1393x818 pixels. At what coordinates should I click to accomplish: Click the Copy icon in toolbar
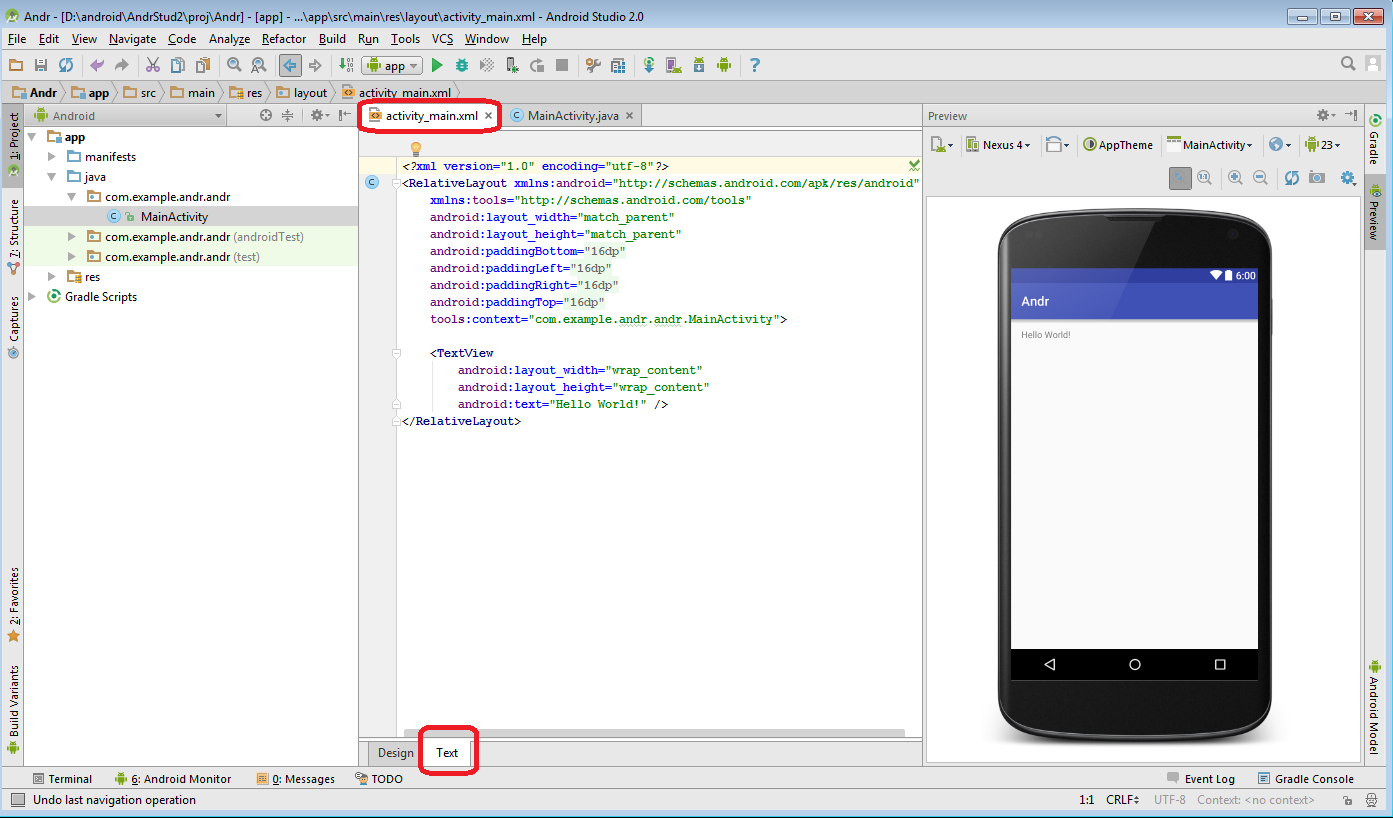point(178,65)
